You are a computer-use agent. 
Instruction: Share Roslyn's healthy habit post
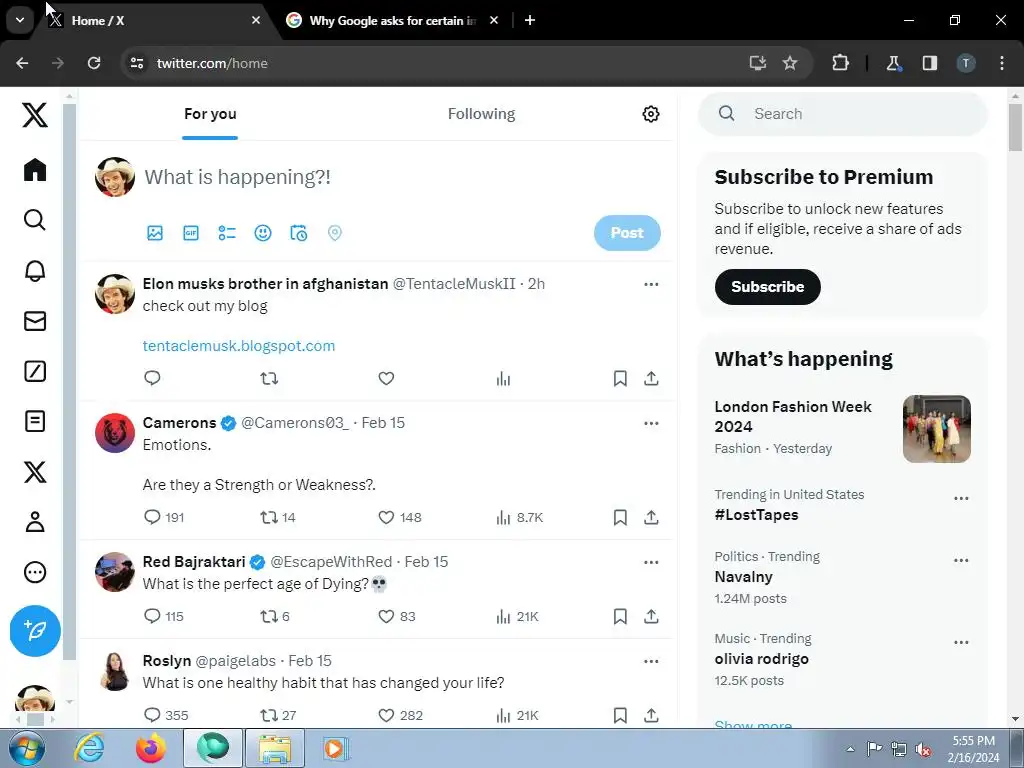click(651, 715)
